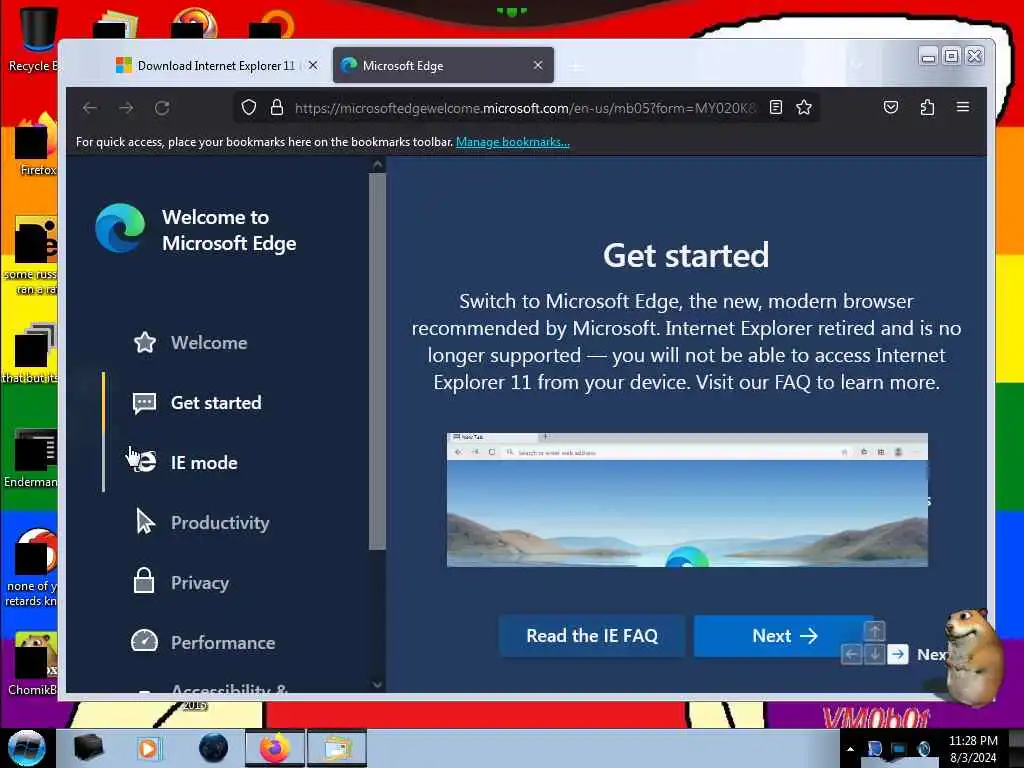Click the address bar URL field
The image size is (1024, 768).
coord(524,108)
